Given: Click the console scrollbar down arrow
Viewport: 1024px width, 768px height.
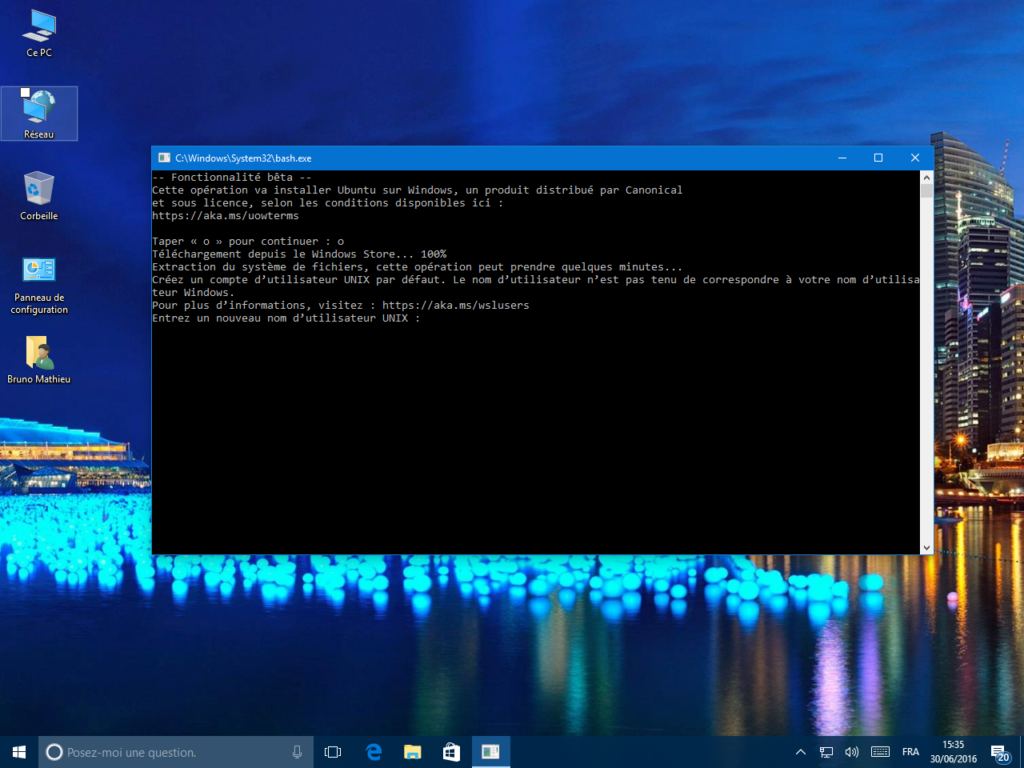Looking at the screenshot, I should coord(927,546).
